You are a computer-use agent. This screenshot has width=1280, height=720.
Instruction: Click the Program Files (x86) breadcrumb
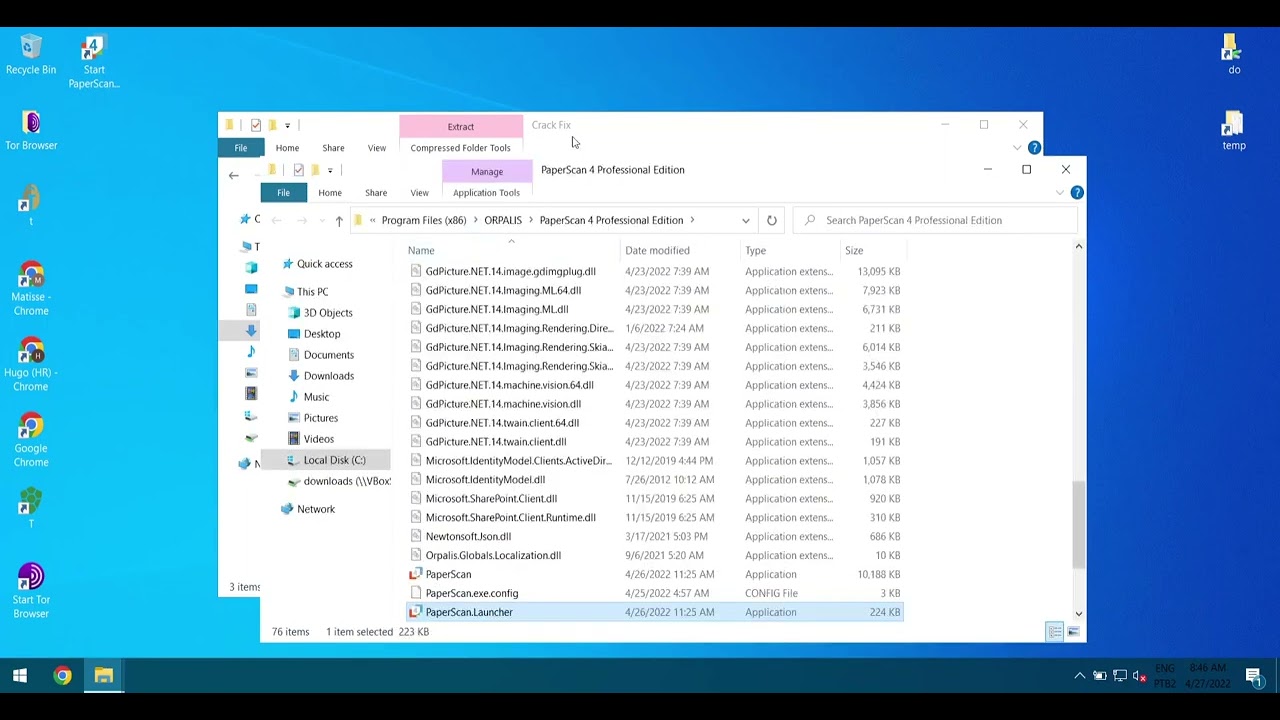pyautogui.click(x=424, y=220)
